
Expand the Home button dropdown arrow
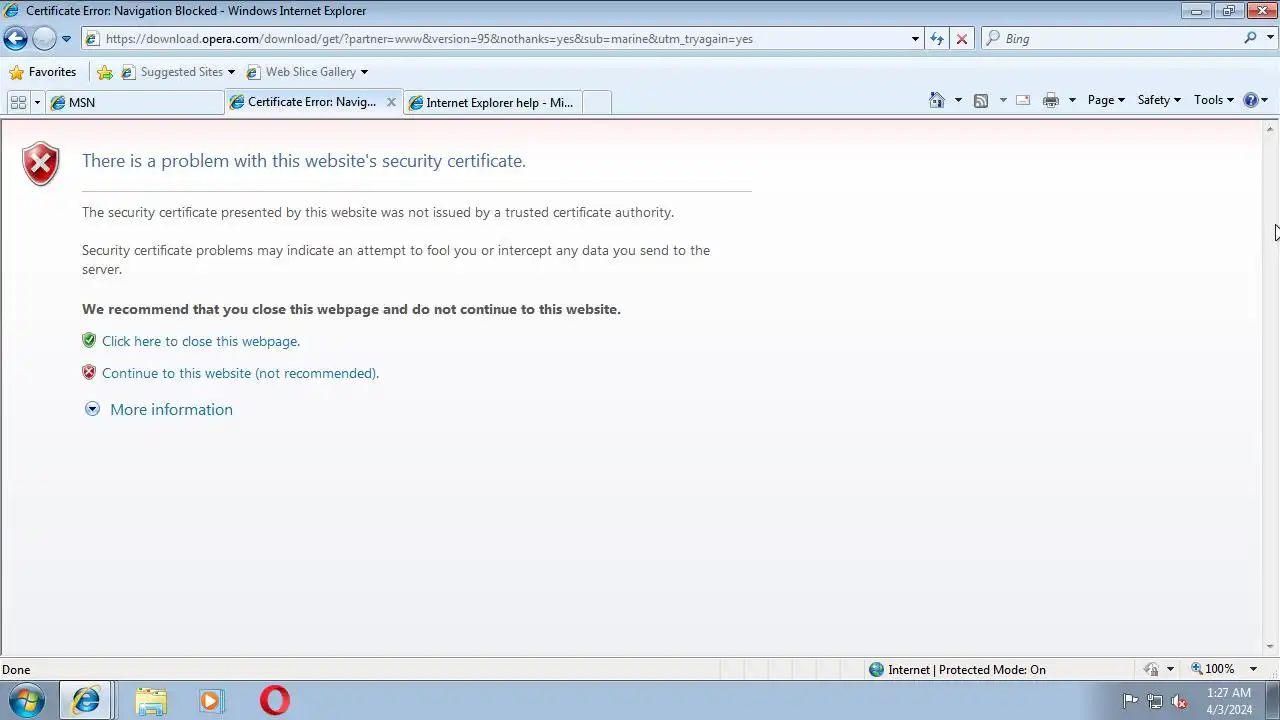tap(958, 100)
